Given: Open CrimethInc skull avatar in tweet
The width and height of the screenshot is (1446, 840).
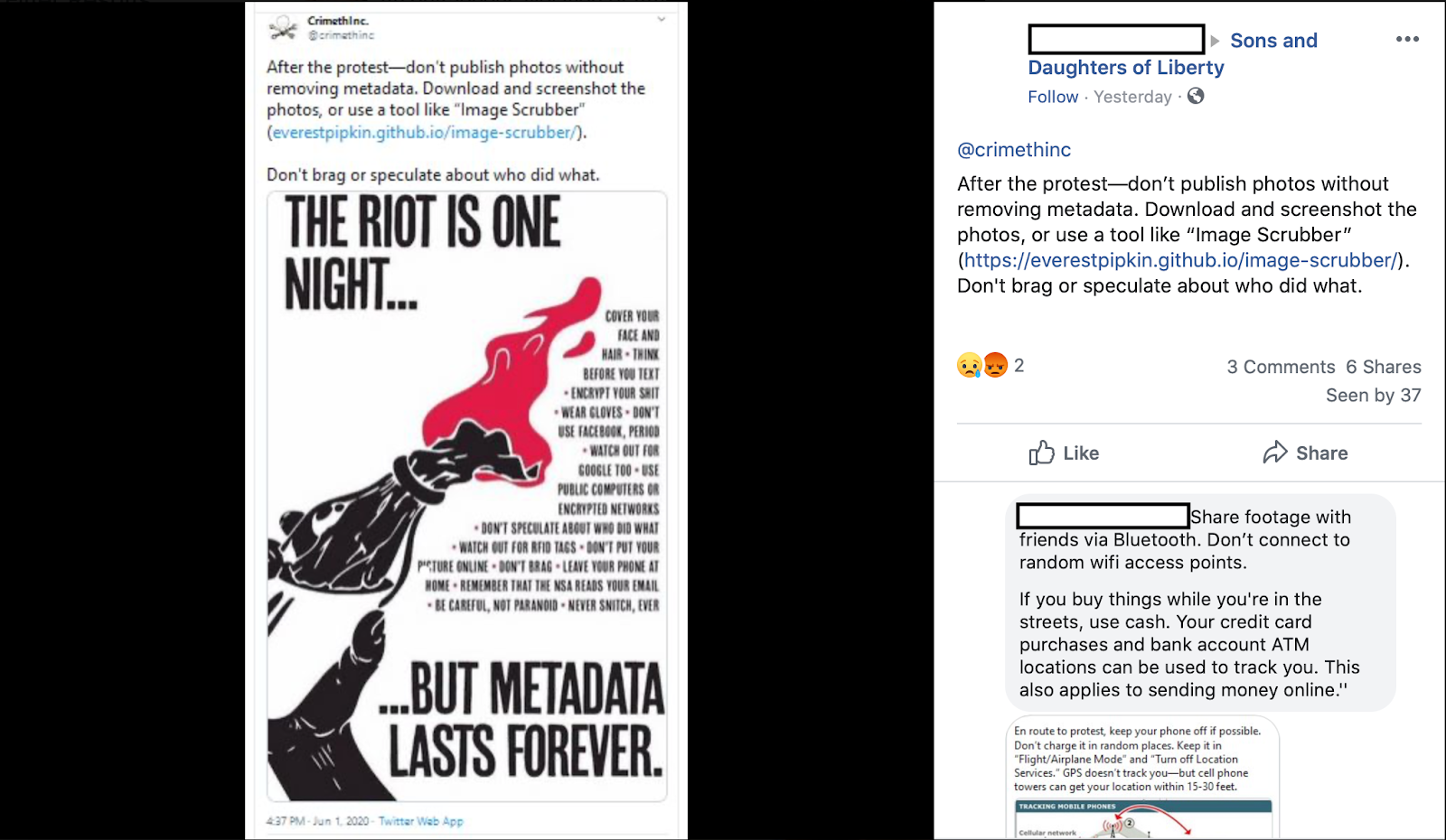Looking at the screenshot, I should pos(284,28).
